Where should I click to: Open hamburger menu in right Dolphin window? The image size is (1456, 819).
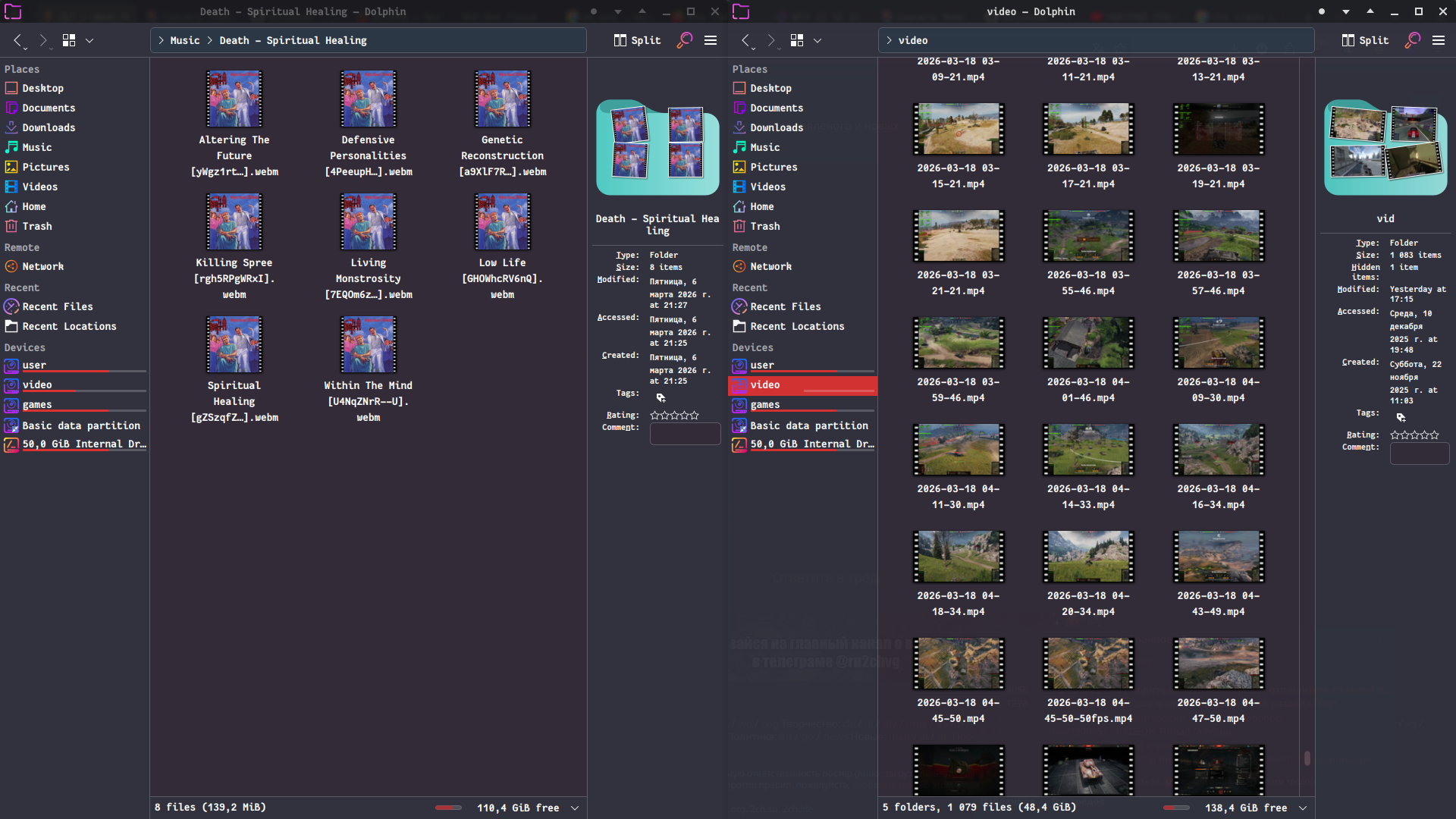coord(1438,40)
